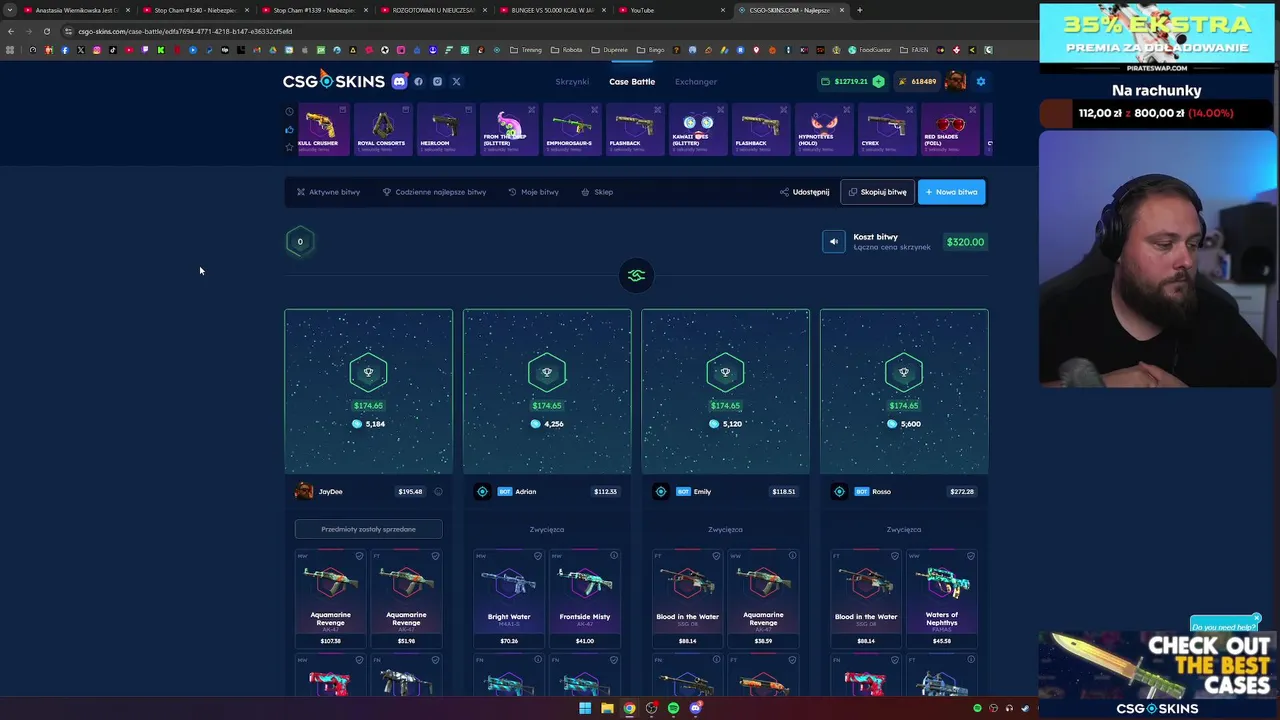This screenshot has height=720, width=1280.
Task: Open the Hypnoteyes (Holo) drop in the feed
Action: point(824,130)
